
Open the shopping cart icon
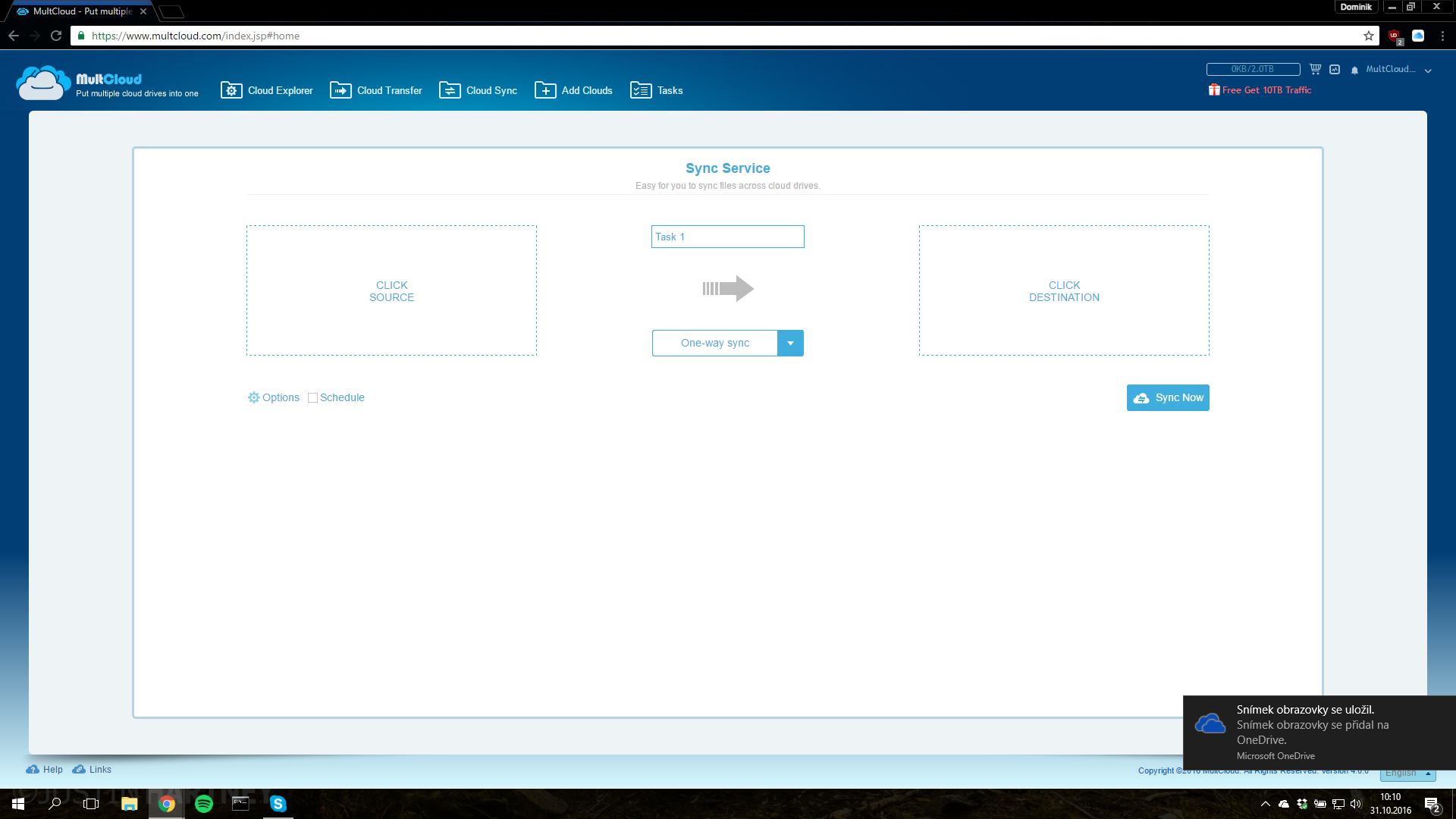1315,69
